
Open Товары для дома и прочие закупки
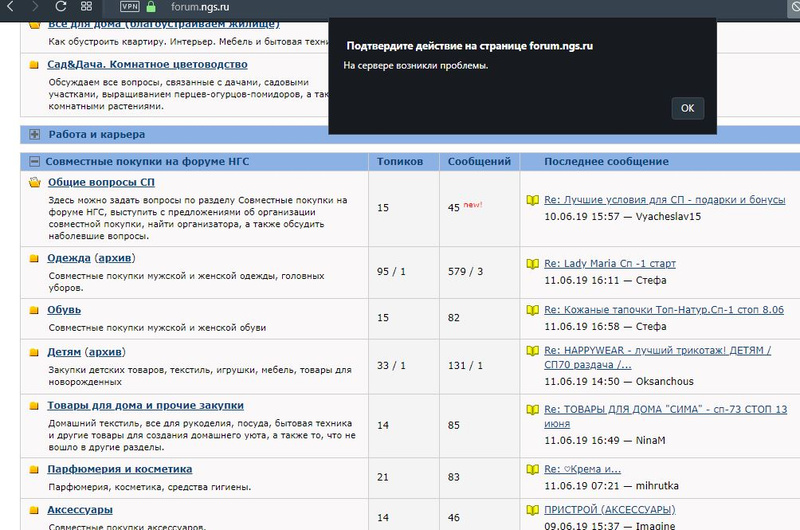coord(145,405)
